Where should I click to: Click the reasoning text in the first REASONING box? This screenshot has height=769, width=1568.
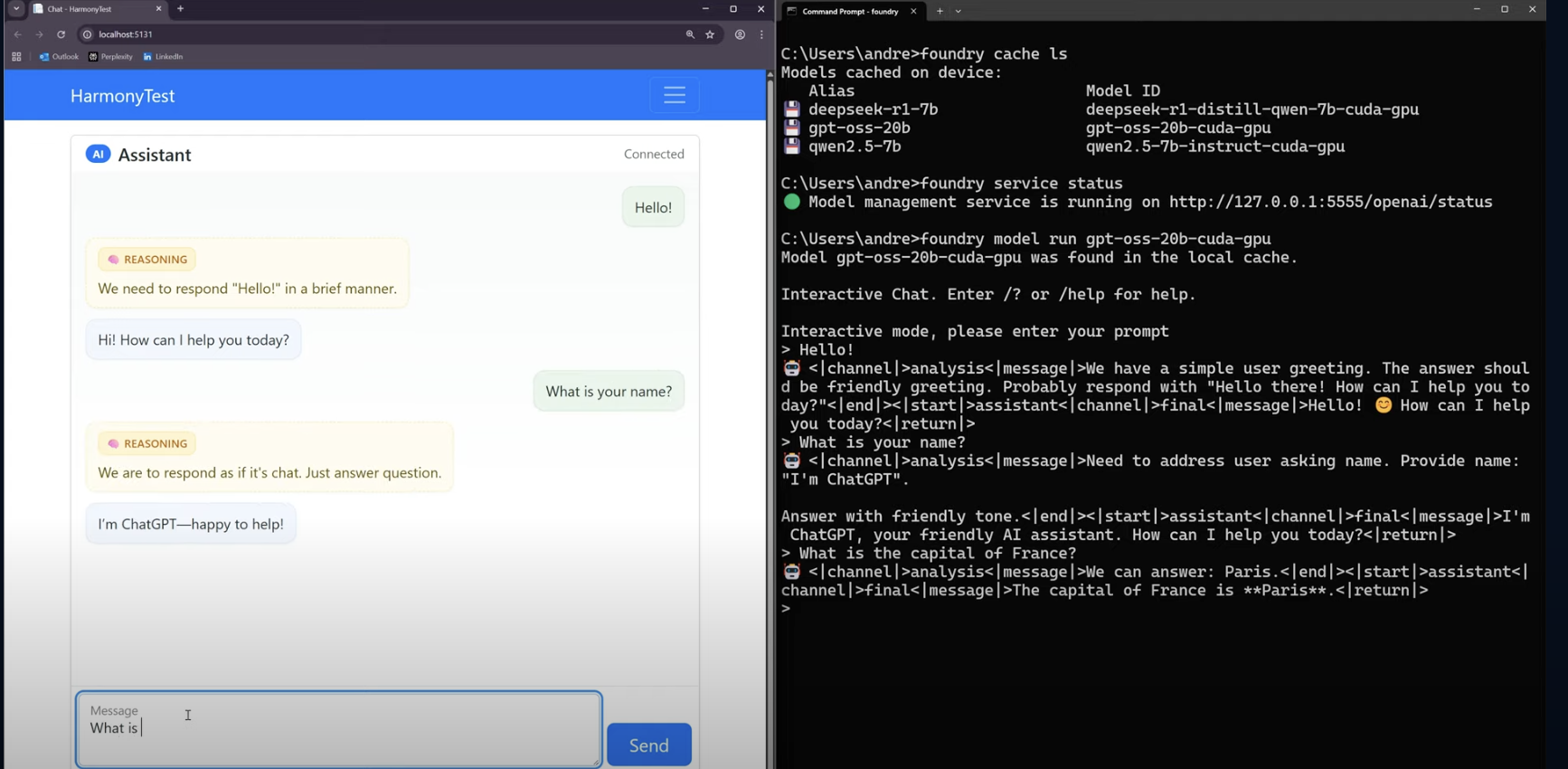pyautogui.click(x=247, y=289)
